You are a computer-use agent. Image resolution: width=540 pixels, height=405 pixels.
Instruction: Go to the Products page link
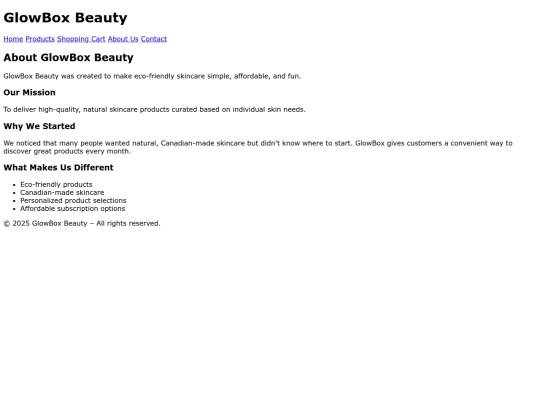(x=40, y=39)
